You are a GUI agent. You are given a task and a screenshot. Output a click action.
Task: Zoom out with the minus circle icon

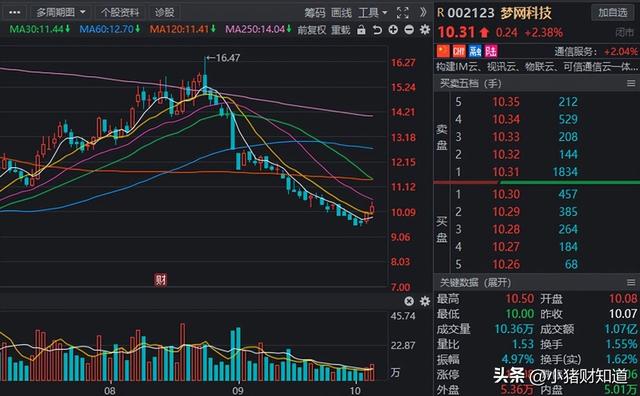(409, 29)
